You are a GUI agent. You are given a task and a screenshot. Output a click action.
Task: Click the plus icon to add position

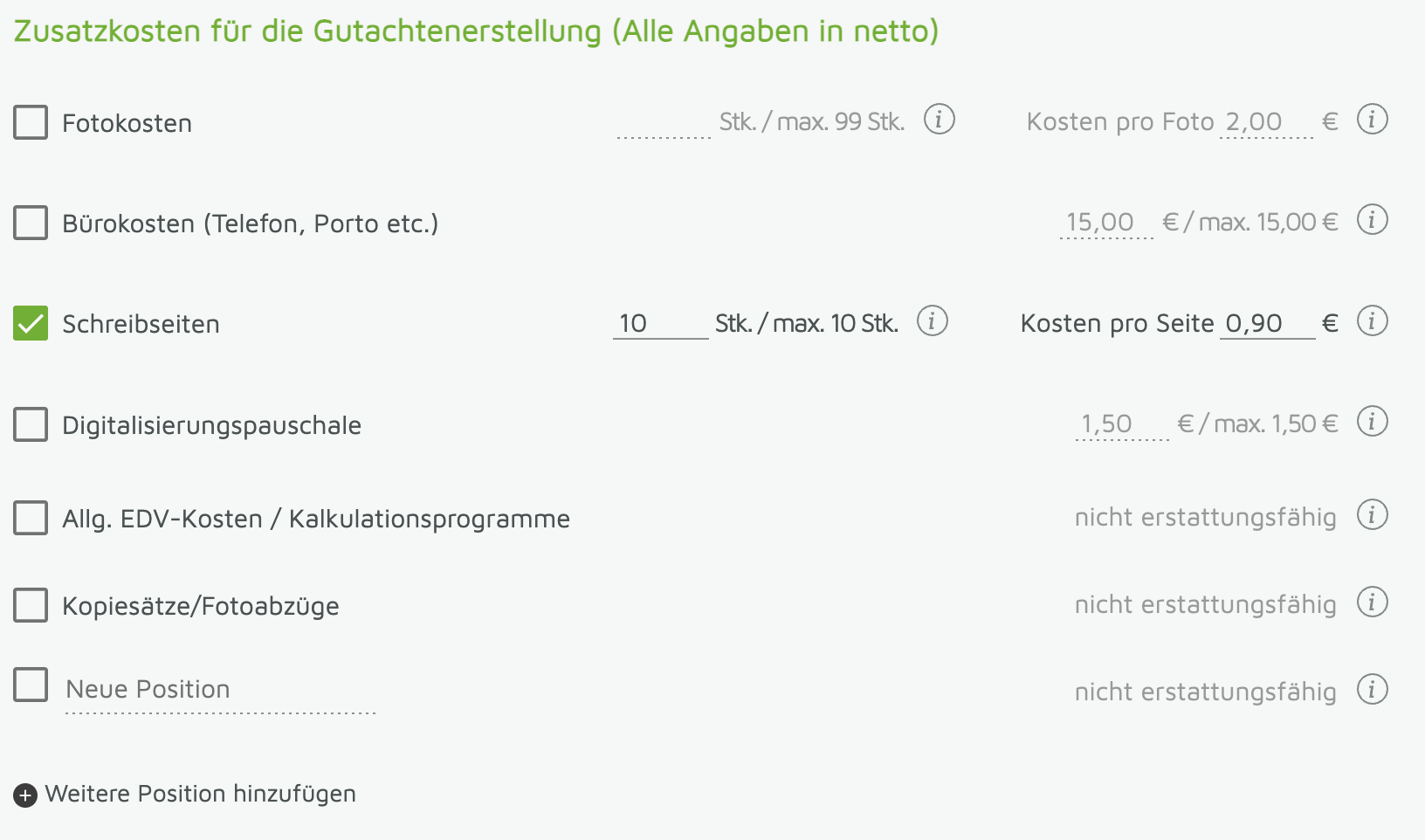click(25, 795)
